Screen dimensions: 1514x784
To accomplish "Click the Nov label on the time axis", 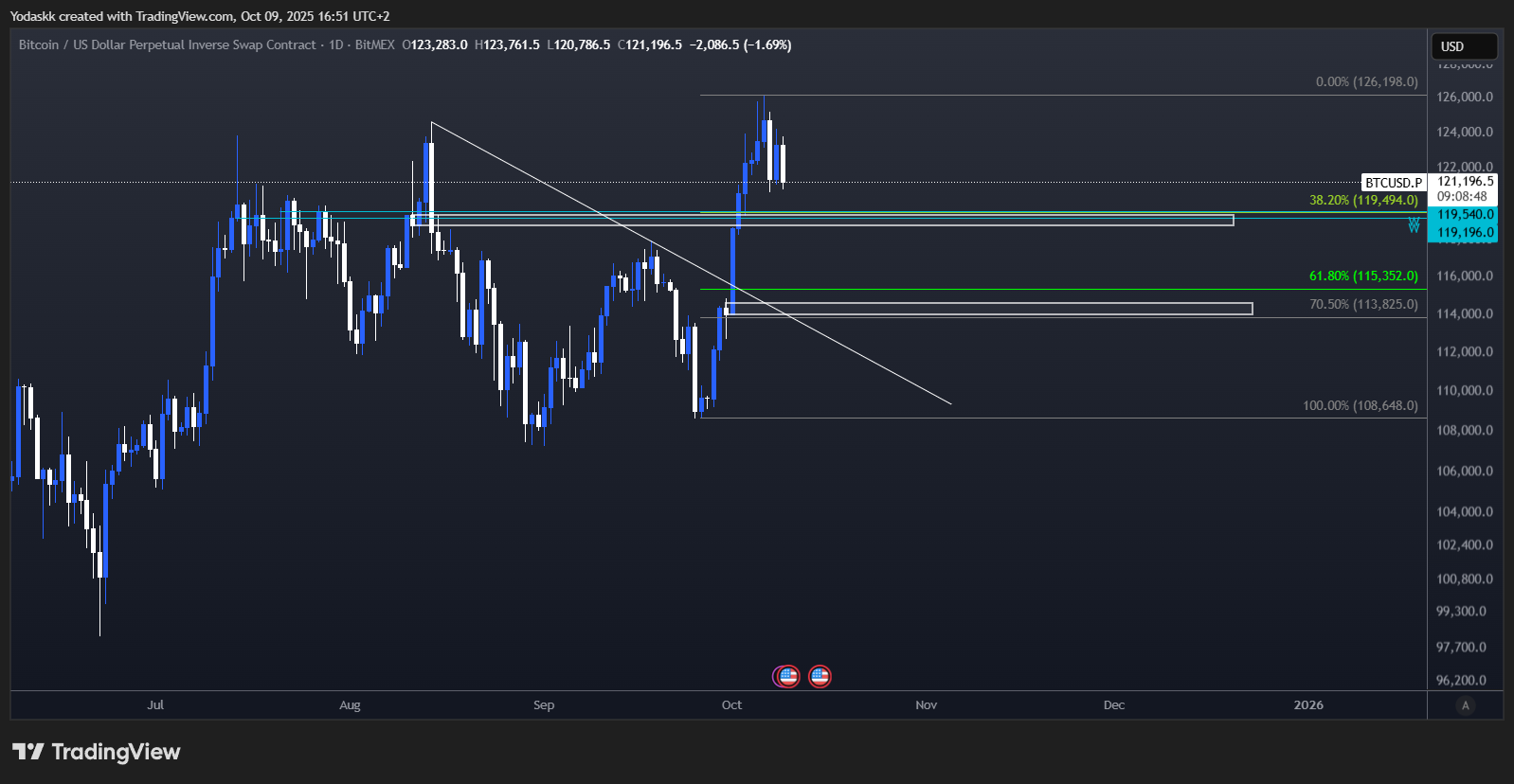I will pos(927,705).
